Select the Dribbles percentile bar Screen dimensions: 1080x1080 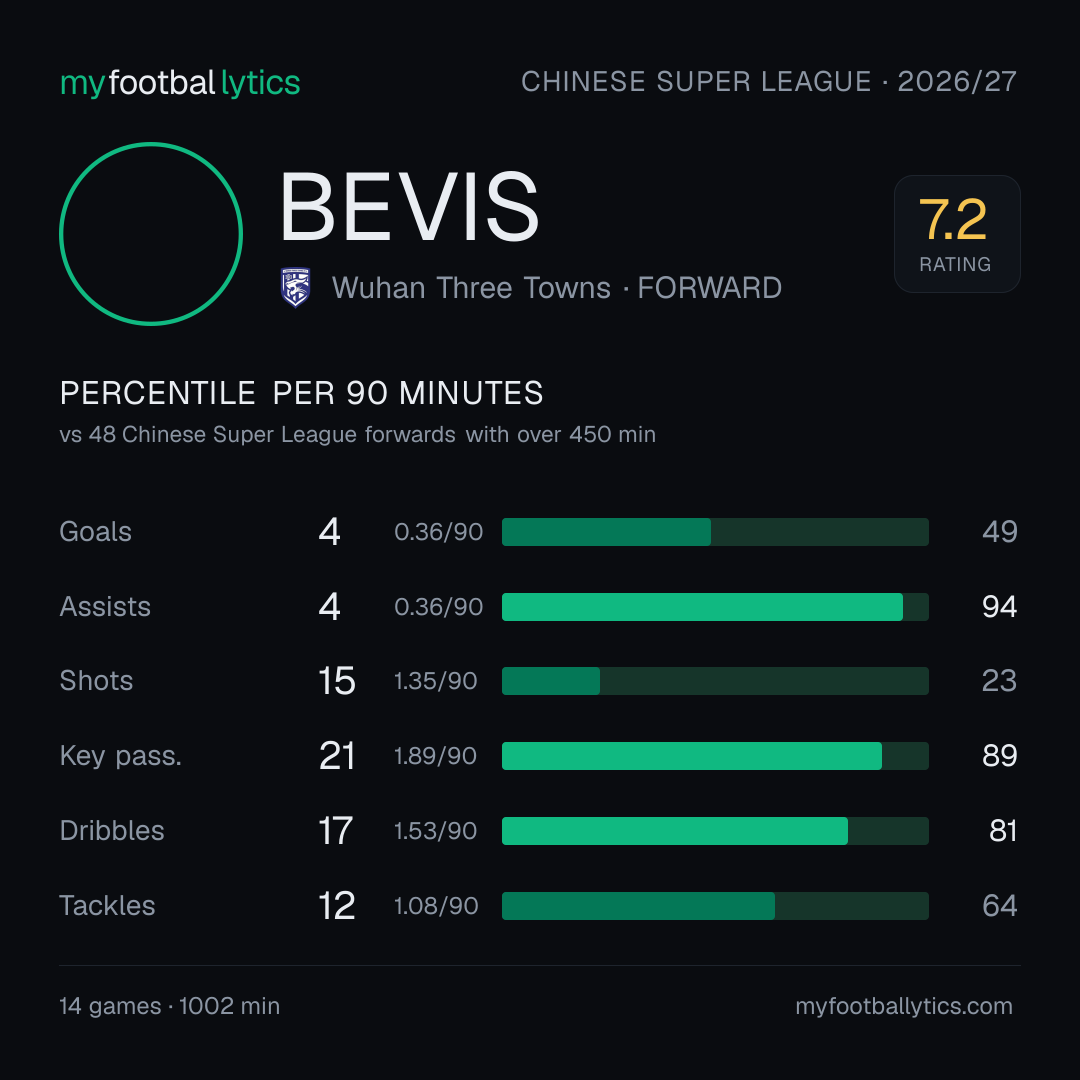tap(715, 831)
